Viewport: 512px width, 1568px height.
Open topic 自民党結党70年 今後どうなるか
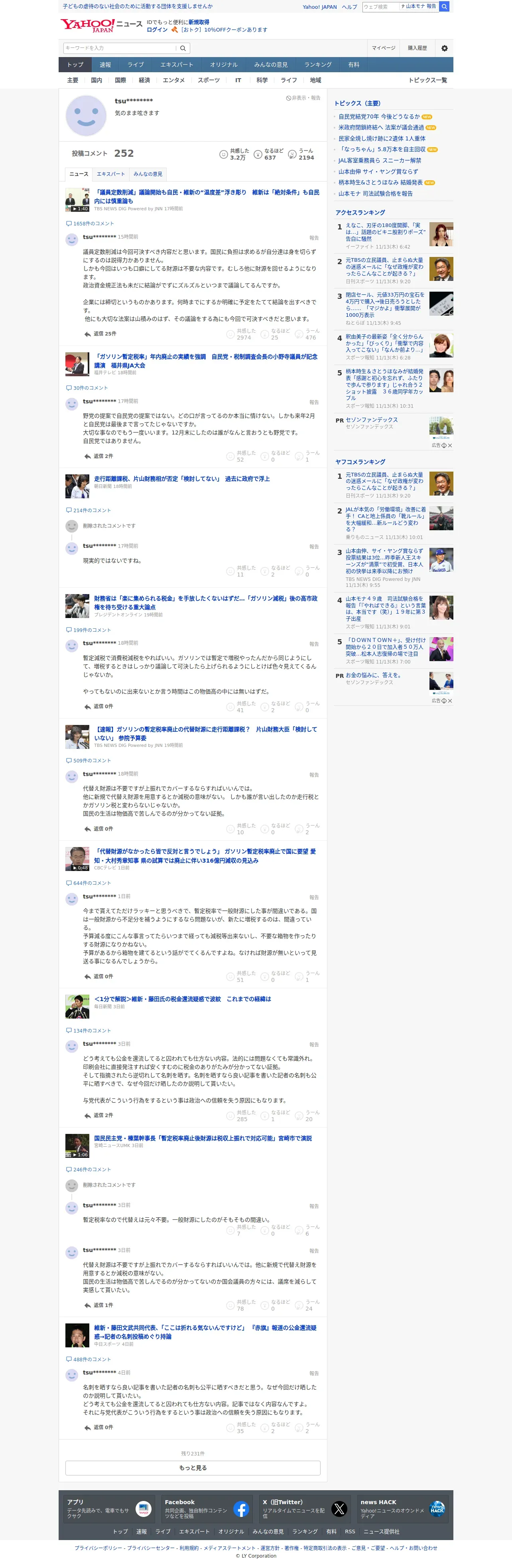[379, 117]
